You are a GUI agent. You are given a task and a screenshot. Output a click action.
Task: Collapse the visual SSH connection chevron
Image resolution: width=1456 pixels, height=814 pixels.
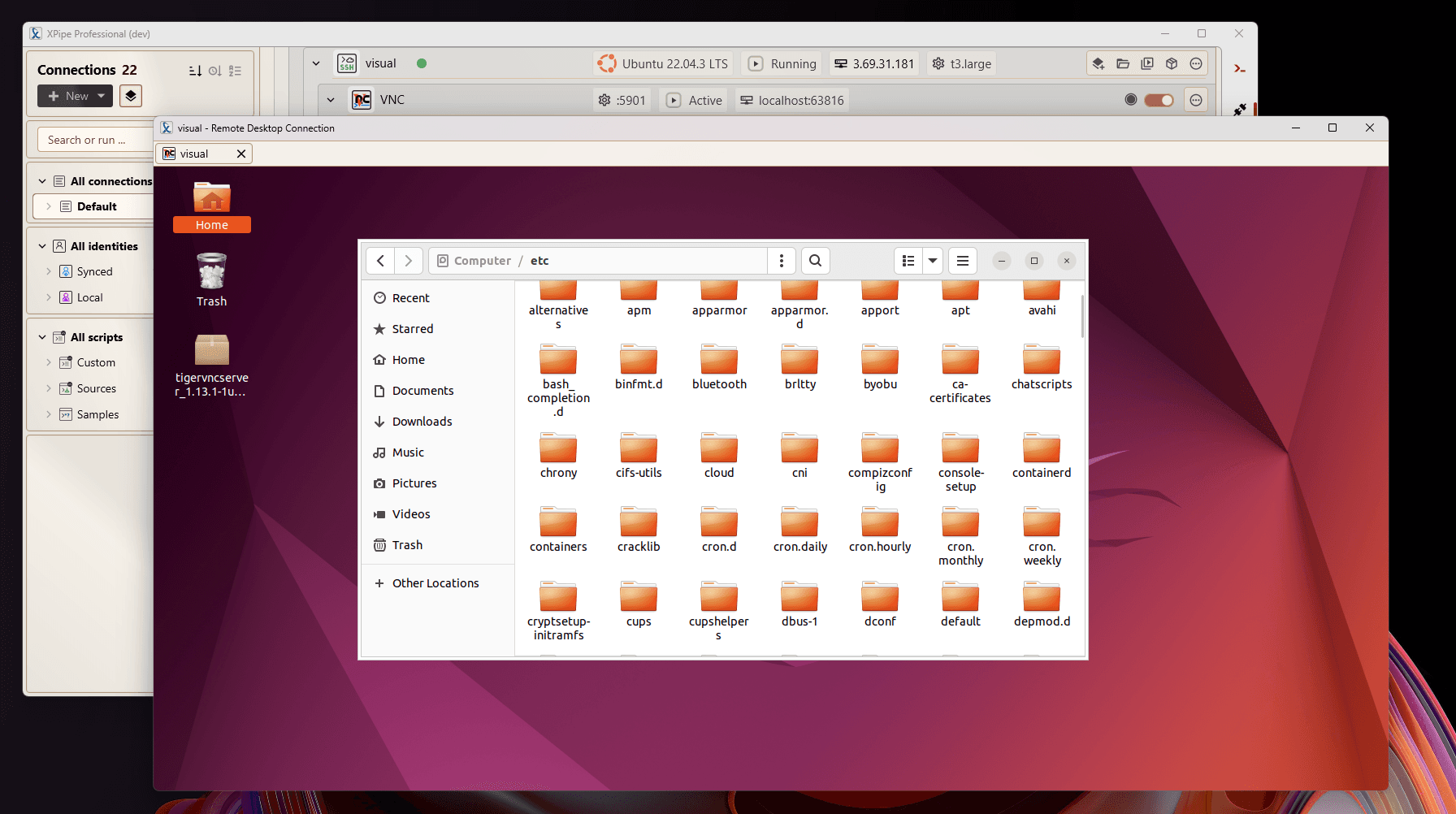coord(316,63)
